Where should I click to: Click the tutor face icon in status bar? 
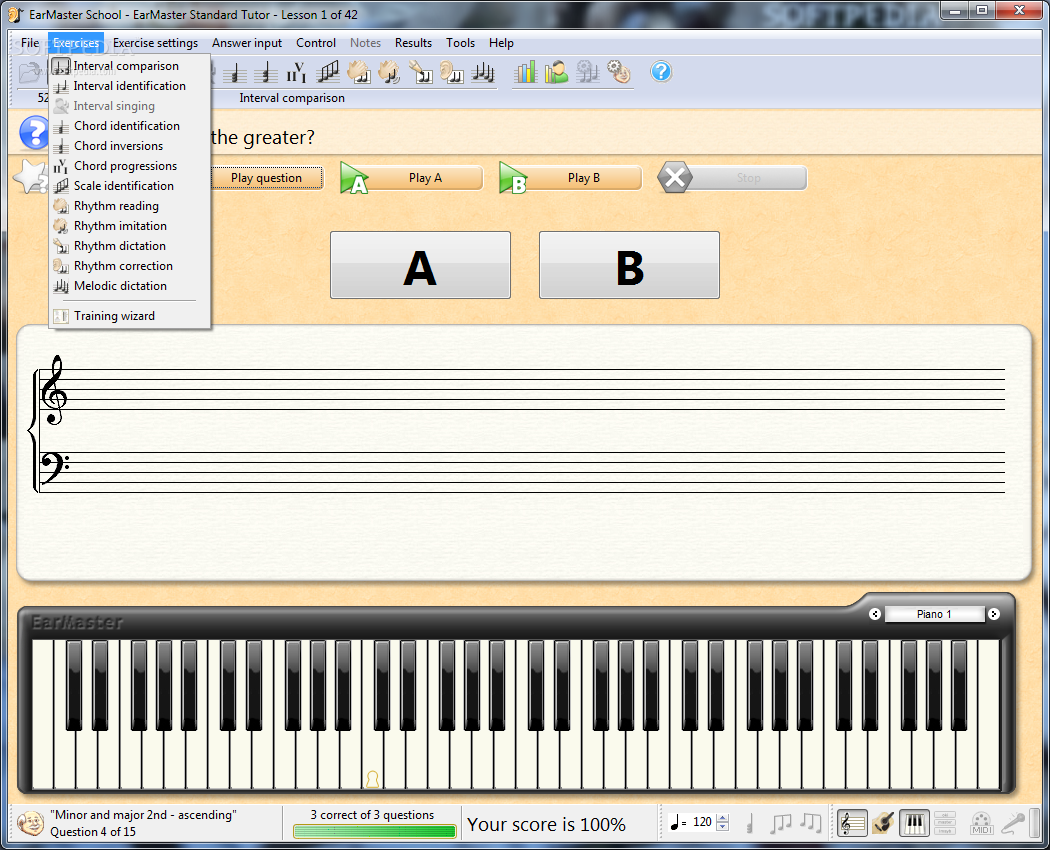click(30, 823)
